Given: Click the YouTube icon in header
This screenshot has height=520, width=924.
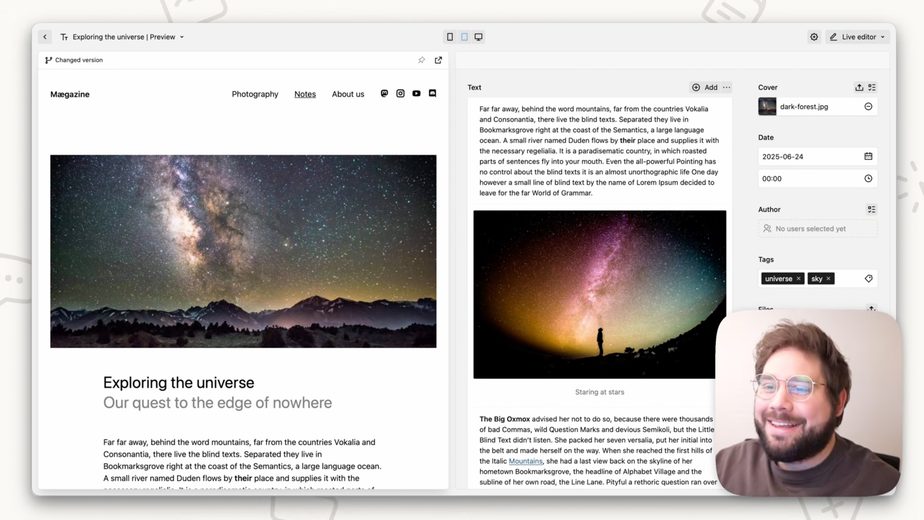Looking at the screenshot, I should [417, 93].
